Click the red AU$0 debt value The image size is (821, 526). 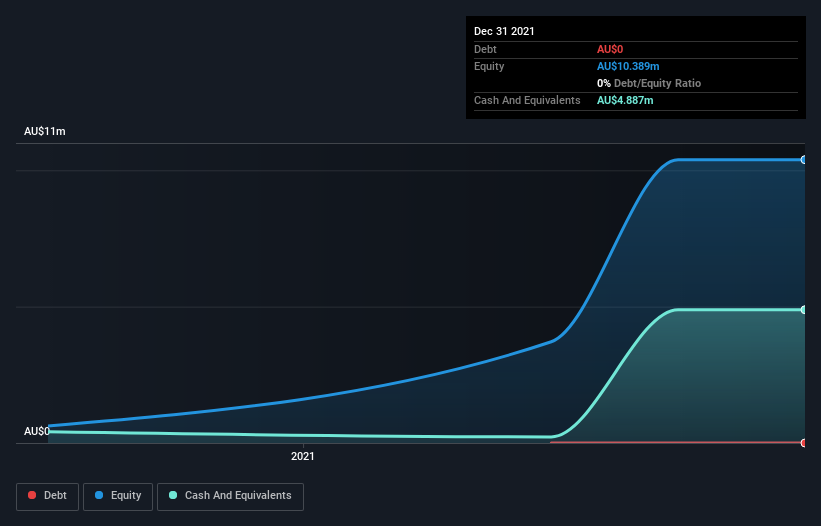(x=610, y=49)
